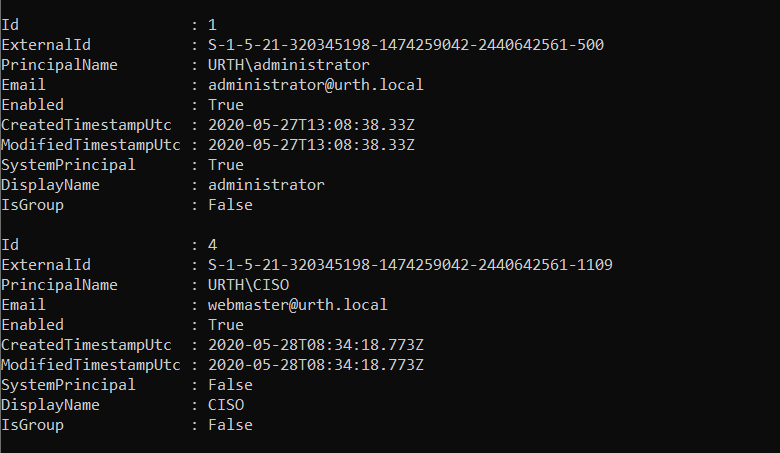Click the administrator SID ending in -500
This screenshot has width=780, height=453.
pyautogui.click(x=405, y=45)
